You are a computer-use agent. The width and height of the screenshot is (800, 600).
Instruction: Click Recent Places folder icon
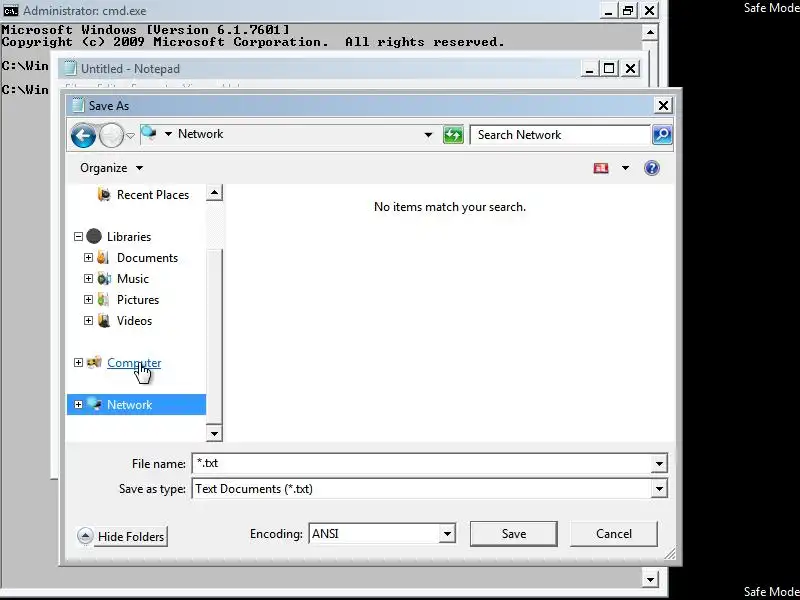[104, 194]
